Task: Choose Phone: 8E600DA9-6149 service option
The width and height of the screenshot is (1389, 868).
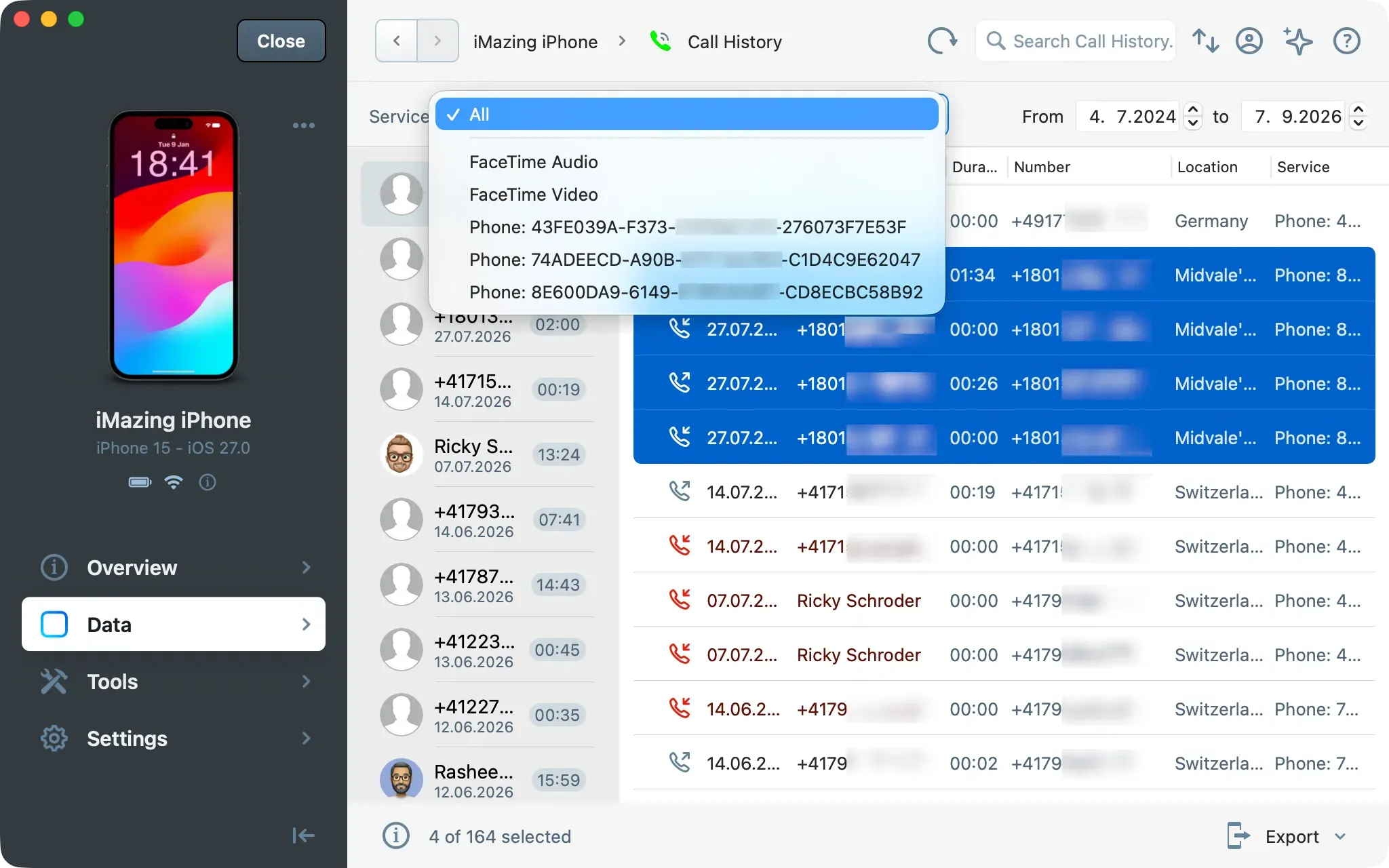Action: pos(687,292)
